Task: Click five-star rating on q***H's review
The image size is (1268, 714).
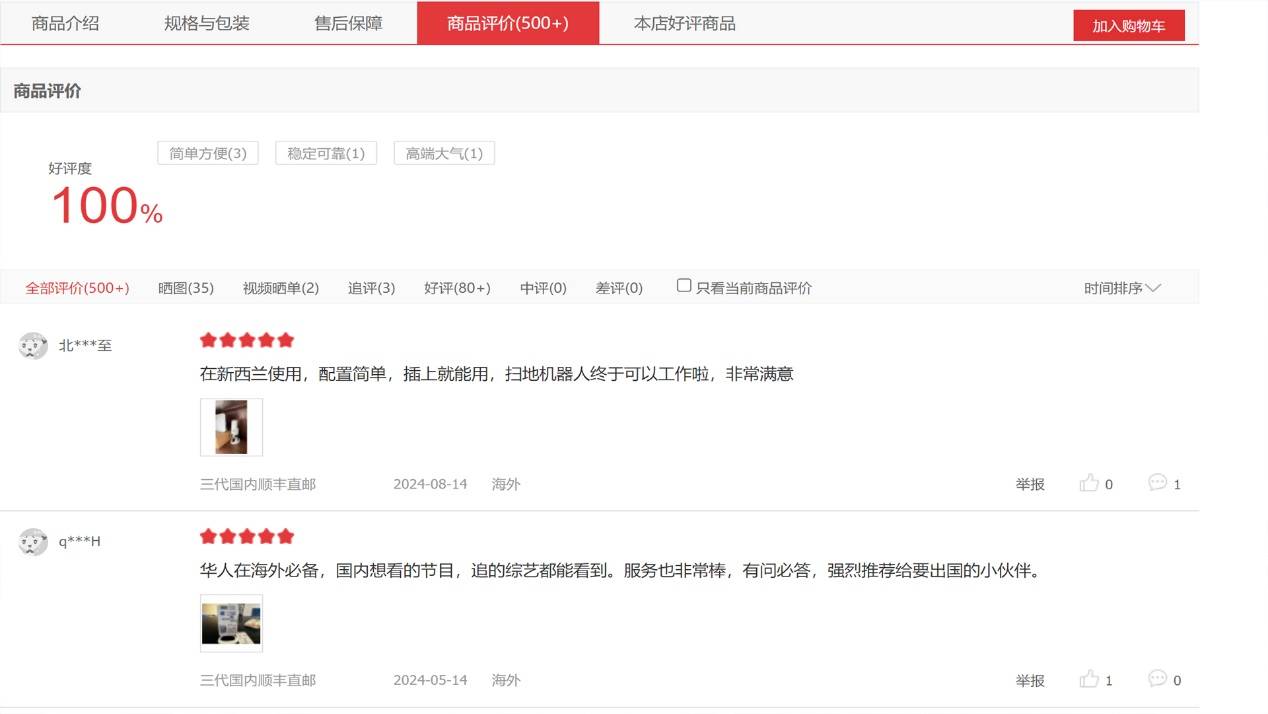Action: [x=247, y=536]
